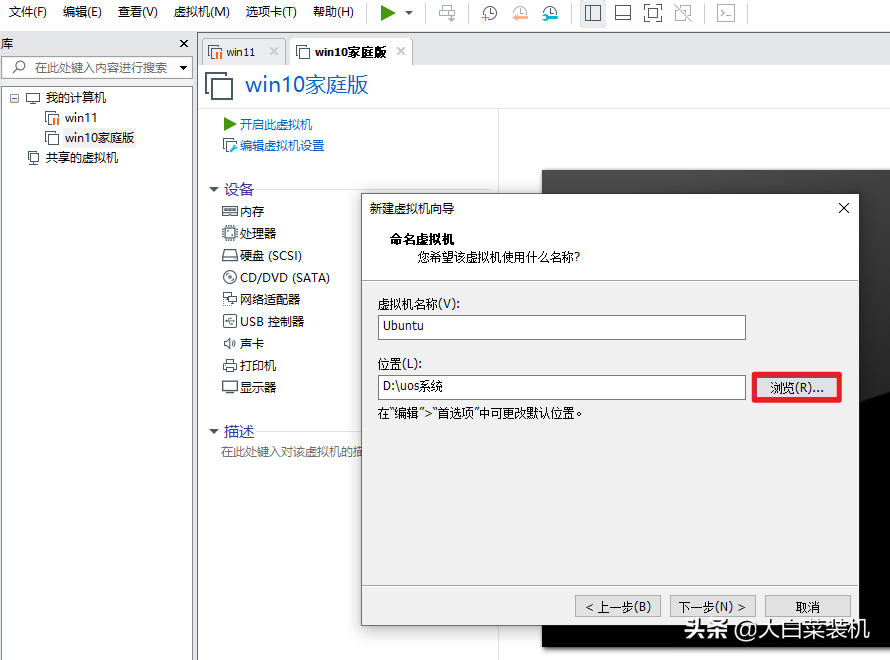Select win10家庭版 in the library tree
Viewport: 890px width, 660px height.
point(99,138)
